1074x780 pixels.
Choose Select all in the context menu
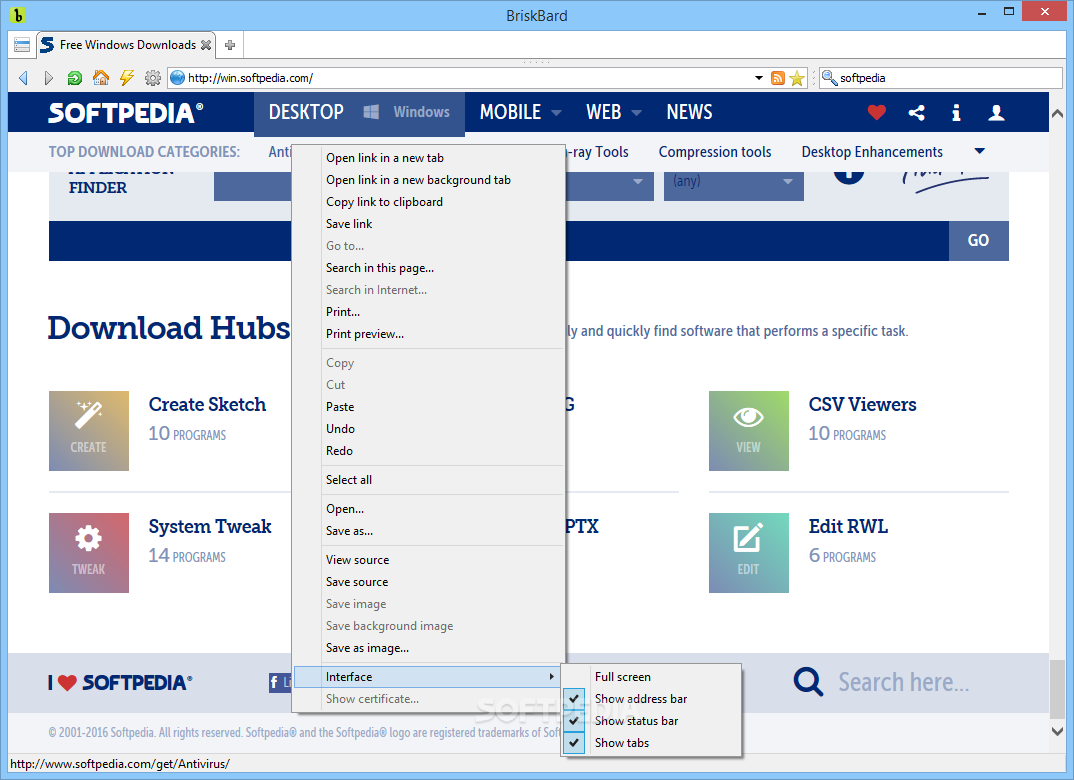pyautogui.click(x=429, y=479)
